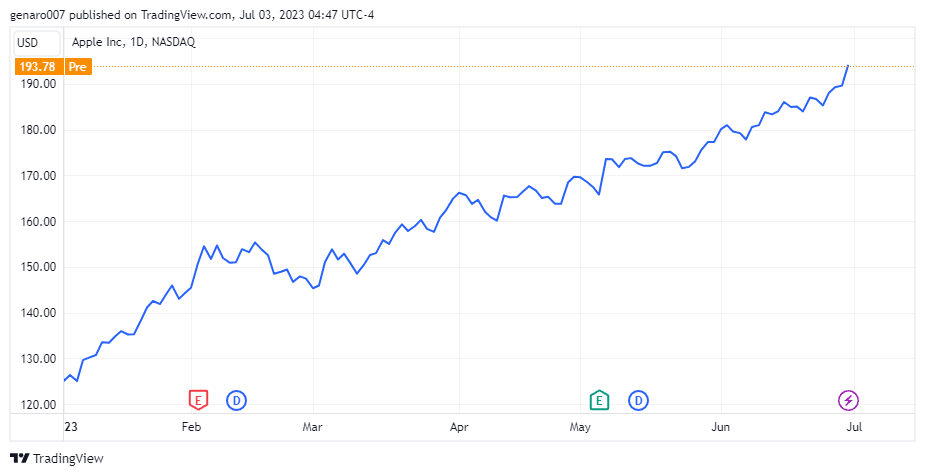Click the red earnings marker near Feb

pos(198,401)
